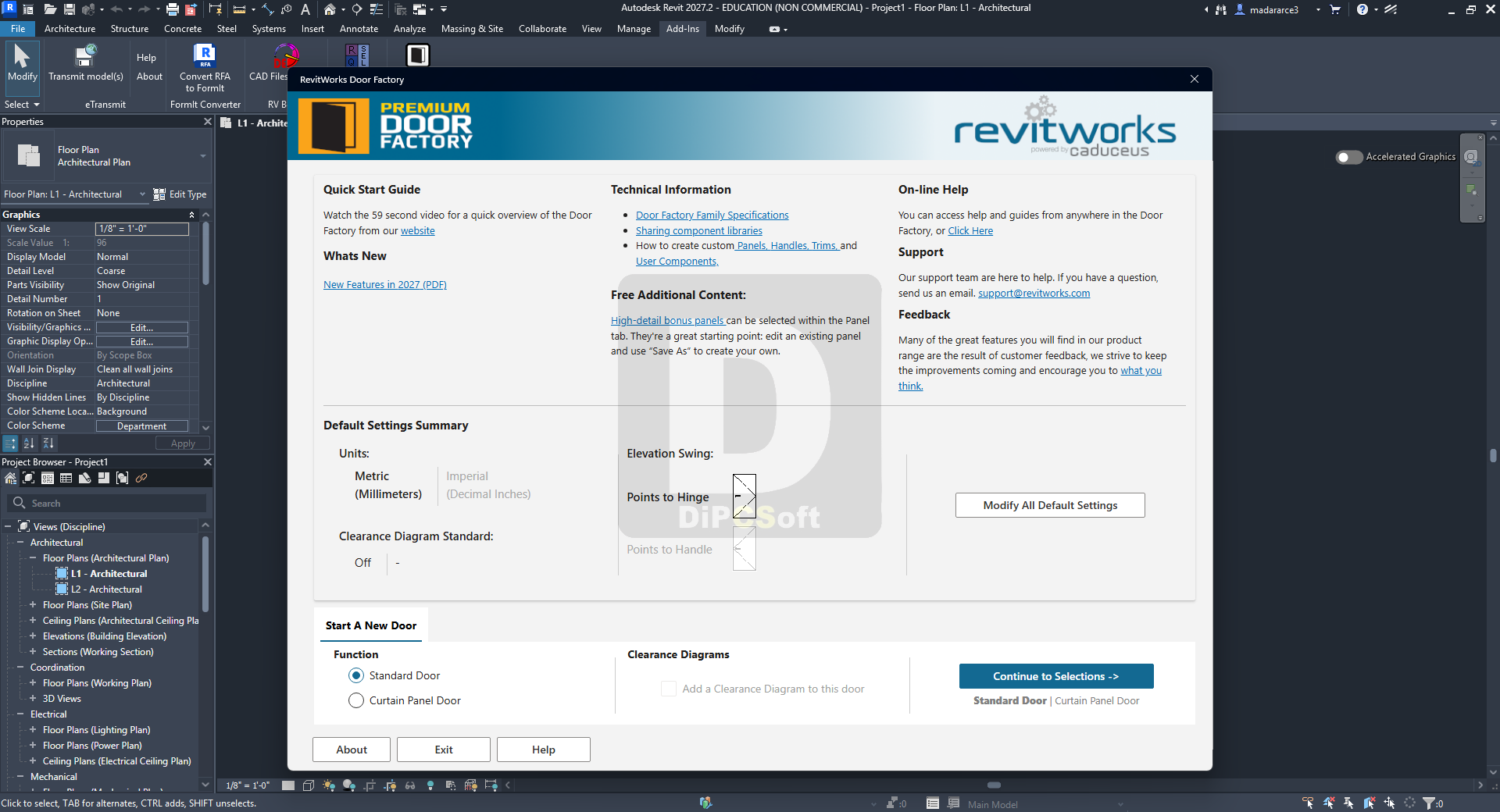The width and height of the screenshot is (1500, 812).
Task: Click the Text tool (letter A) icon
Action: (305, 9)
